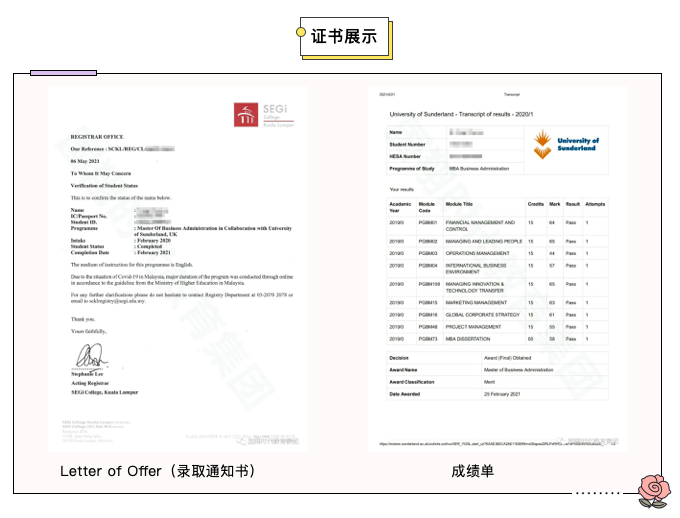Click the Intake value February 2020
Viewport: 680px width, 518px height.
(154, 240)
